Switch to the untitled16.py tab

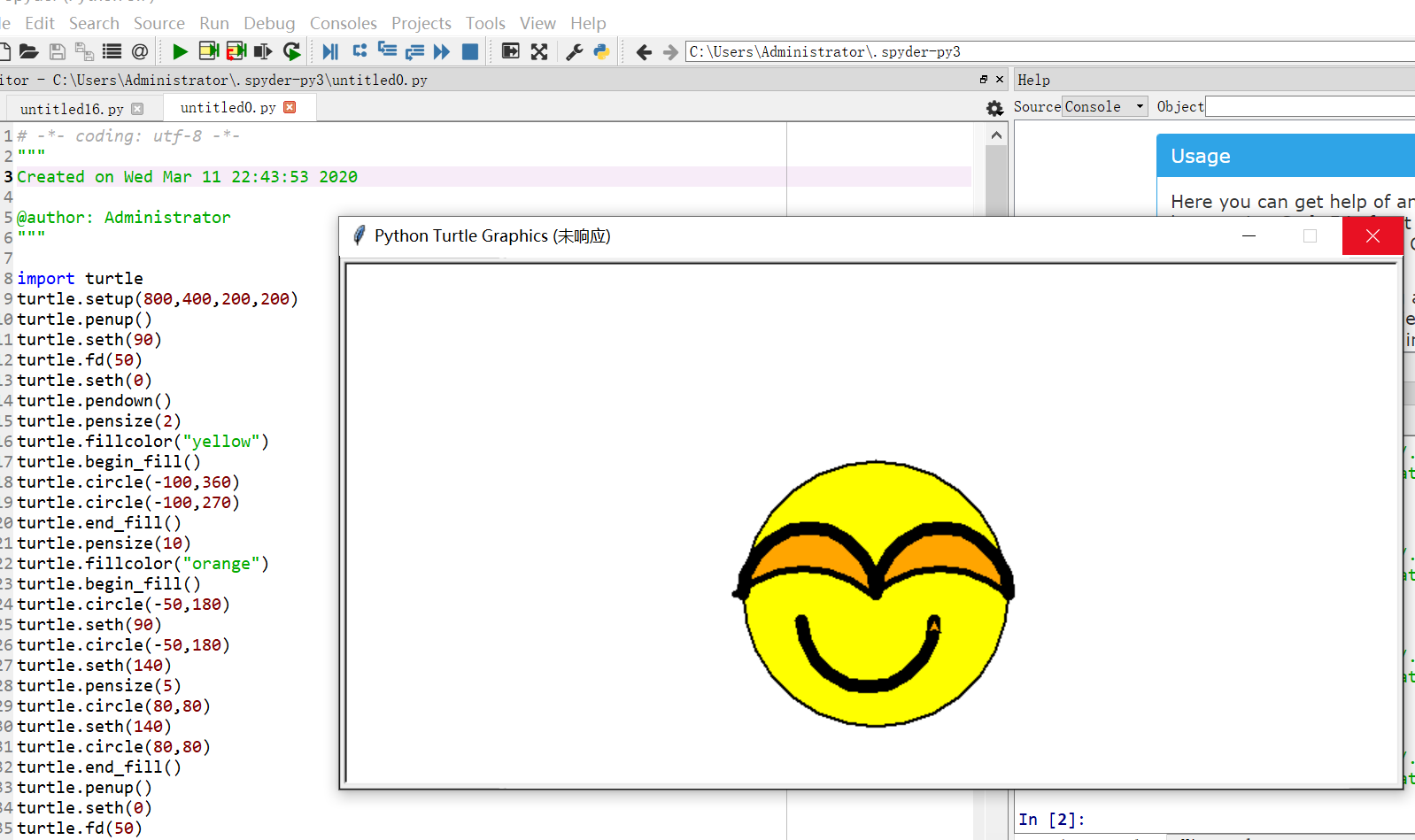(x=72, y=109)
